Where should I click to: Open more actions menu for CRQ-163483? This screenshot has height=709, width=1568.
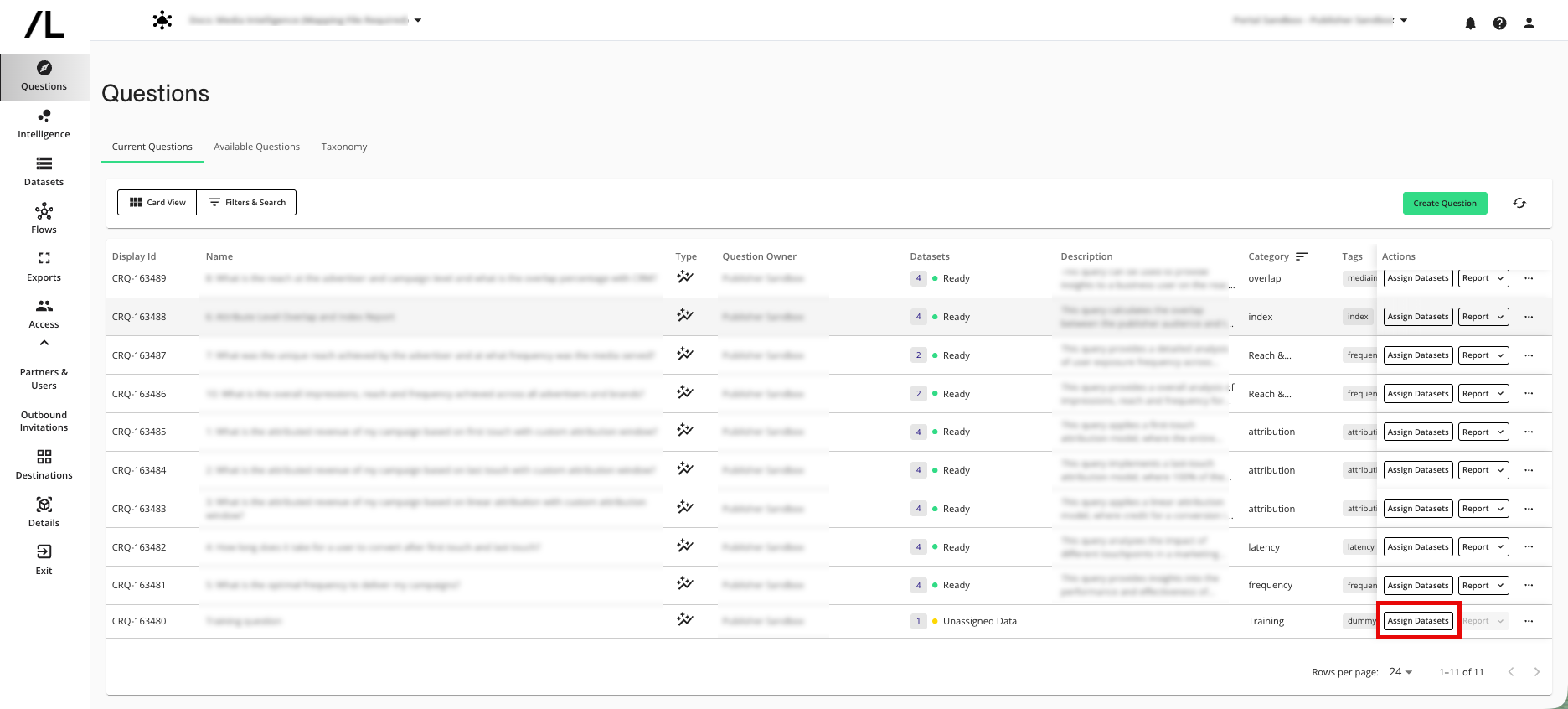point(1529,509)
